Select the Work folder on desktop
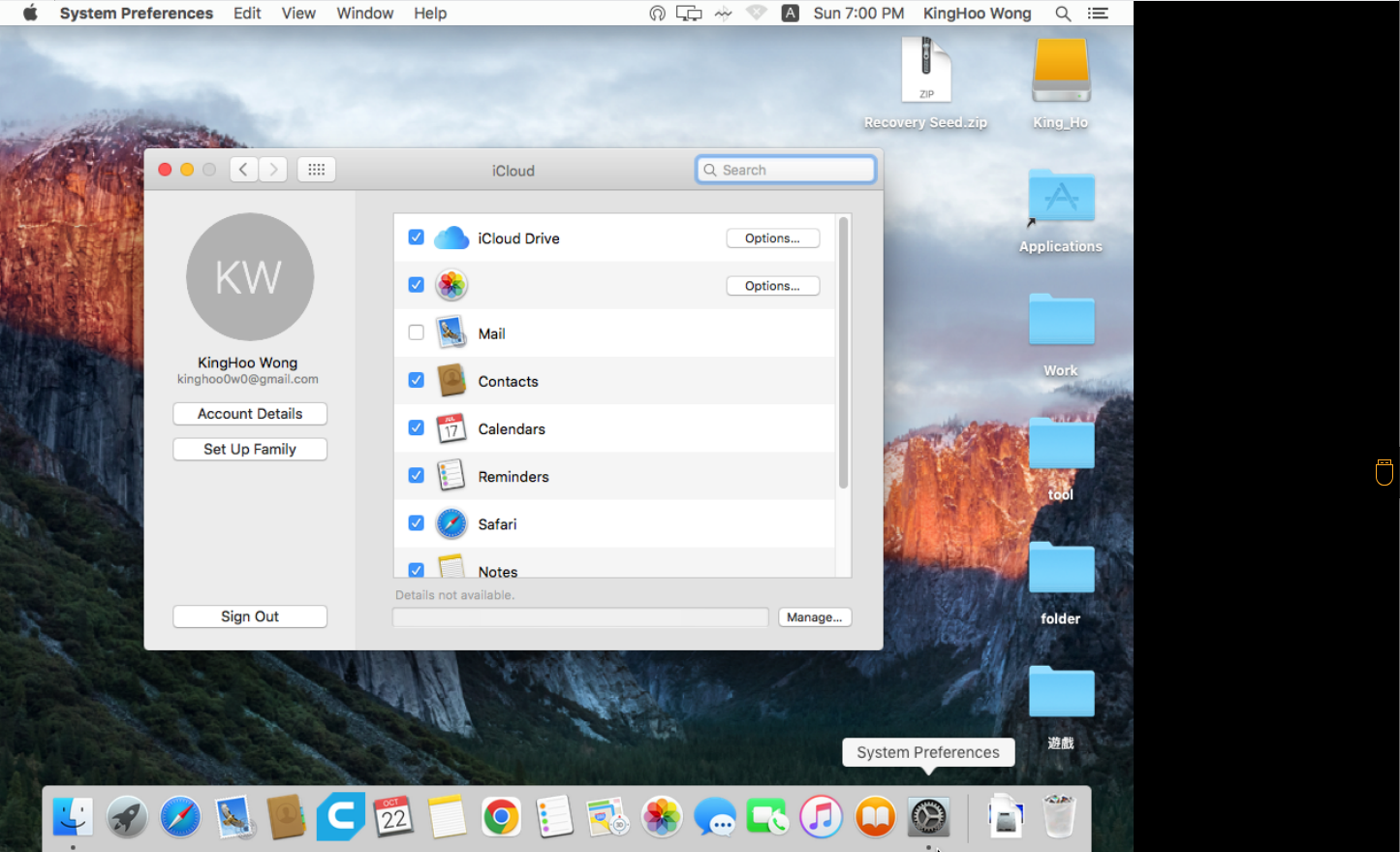The height and width of the screenshot is (852, 1400). (1061, 334)
